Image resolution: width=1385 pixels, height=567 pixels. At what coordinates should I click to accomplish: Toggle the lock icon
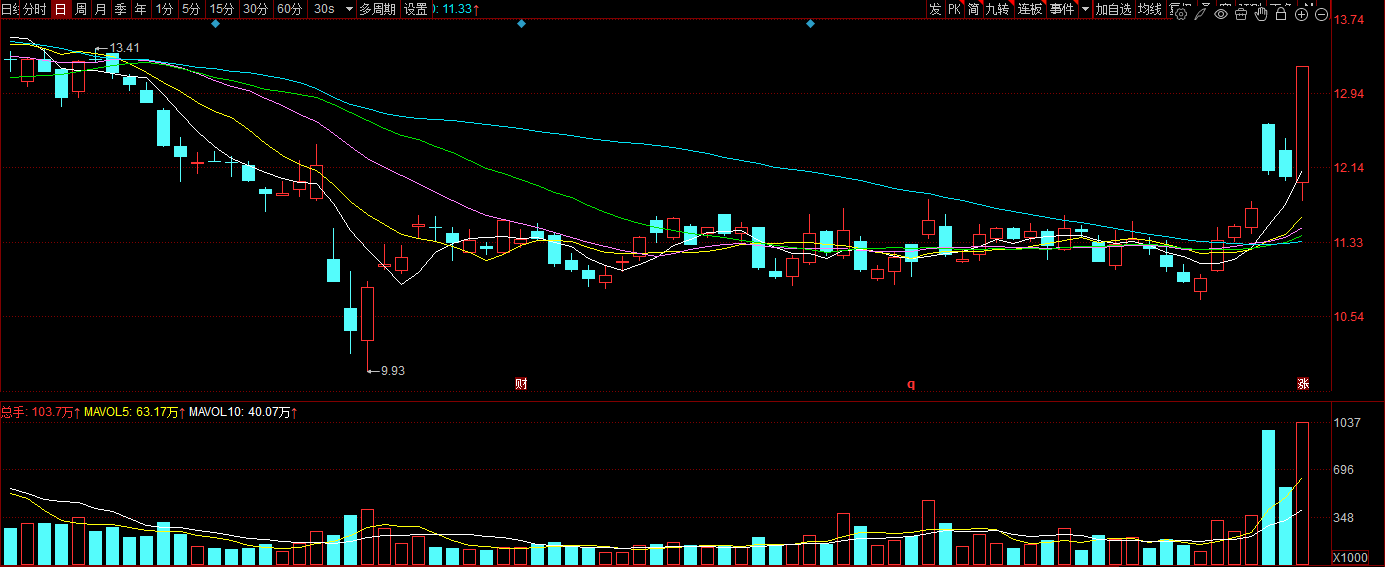tap(1281, 14)
